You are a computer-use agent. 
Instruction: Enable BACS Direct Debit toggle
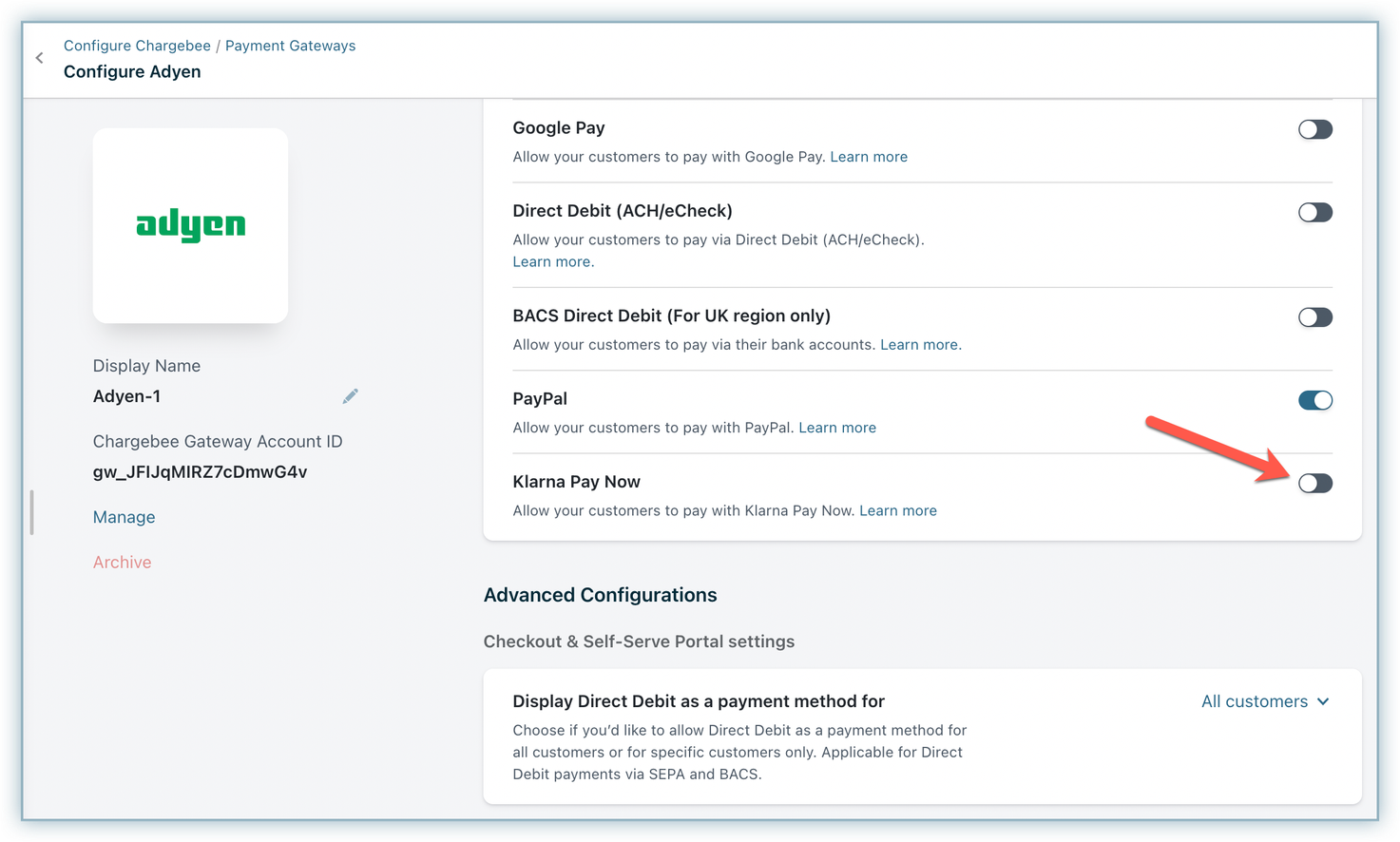[1315, 317]
